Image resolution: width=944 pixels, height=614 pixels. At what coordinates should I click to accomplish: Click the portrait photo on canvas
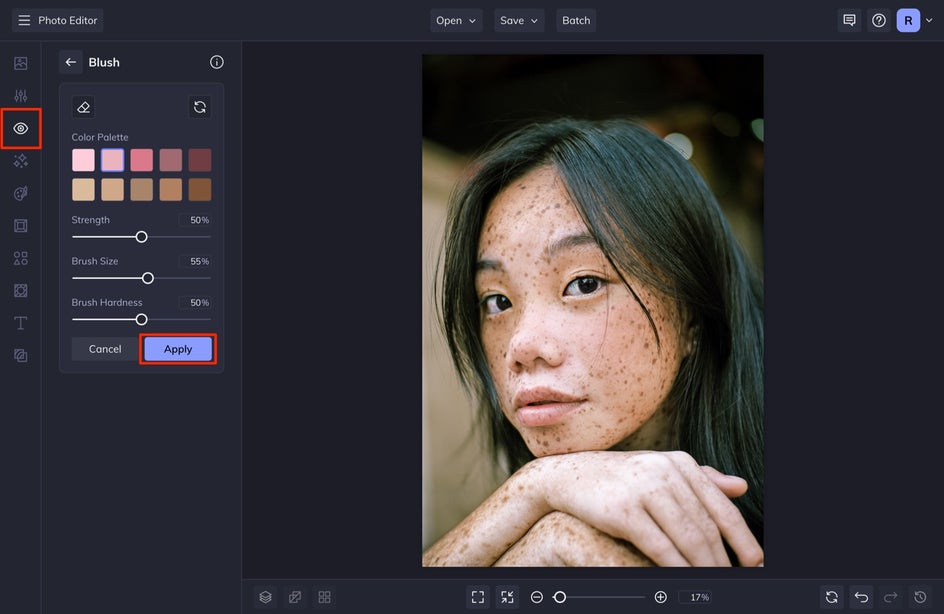pos(592,311)
